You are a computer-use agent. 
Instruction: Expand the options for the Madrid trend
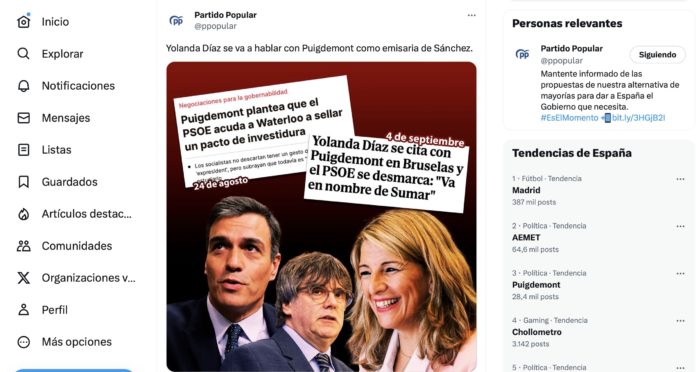coord(680,179)
